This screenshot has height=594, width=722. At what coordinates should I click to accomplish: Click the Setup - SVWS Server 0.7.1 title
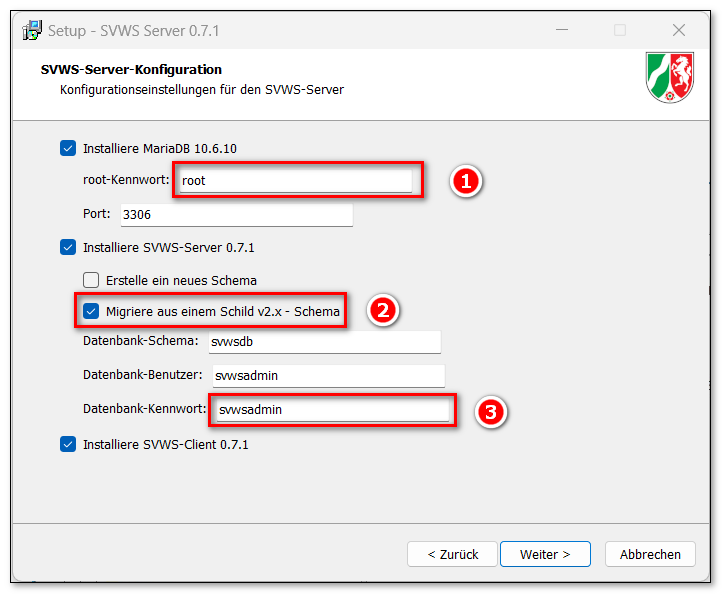134,31
